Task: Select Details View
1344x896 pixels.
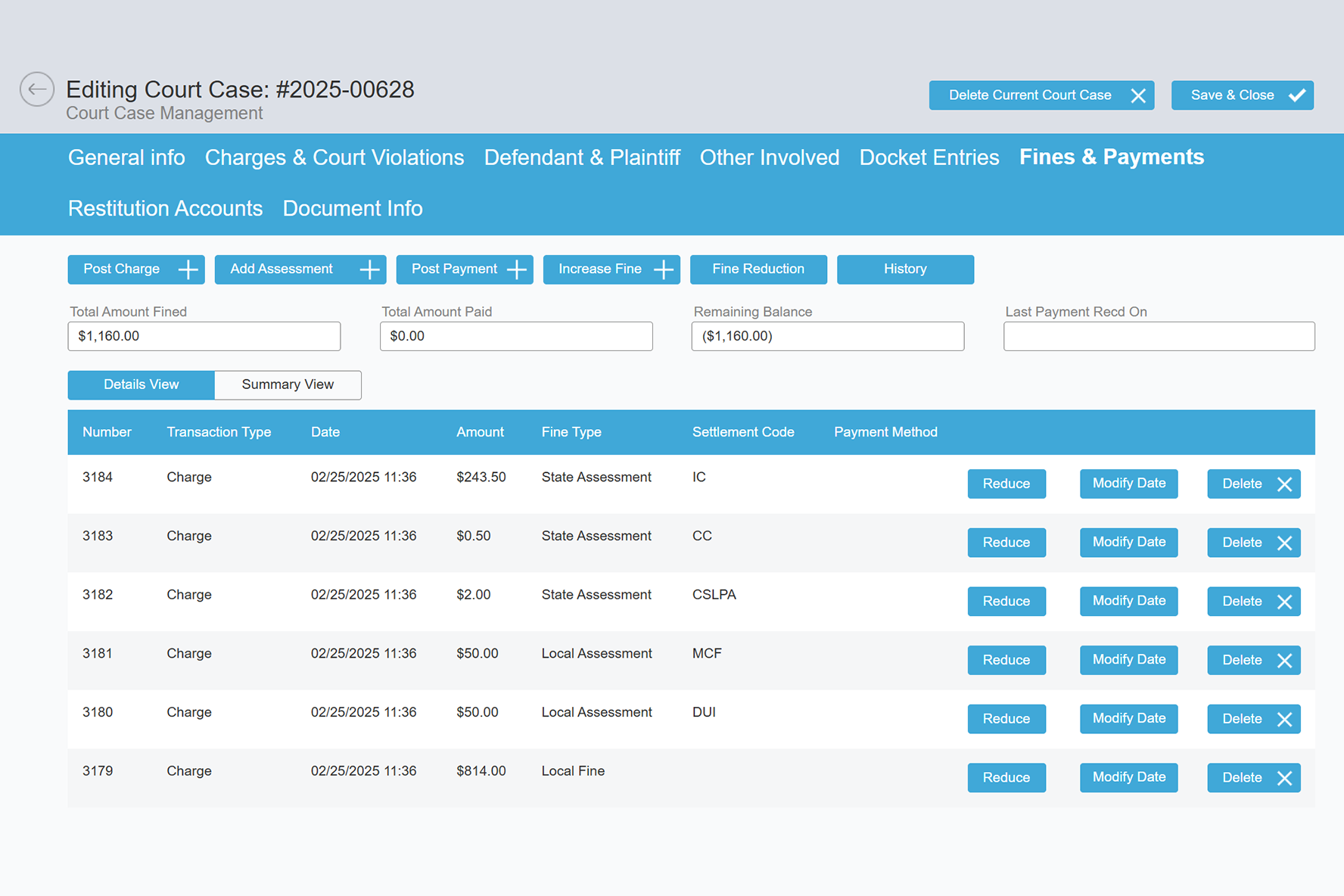Action: coord(141,384)
